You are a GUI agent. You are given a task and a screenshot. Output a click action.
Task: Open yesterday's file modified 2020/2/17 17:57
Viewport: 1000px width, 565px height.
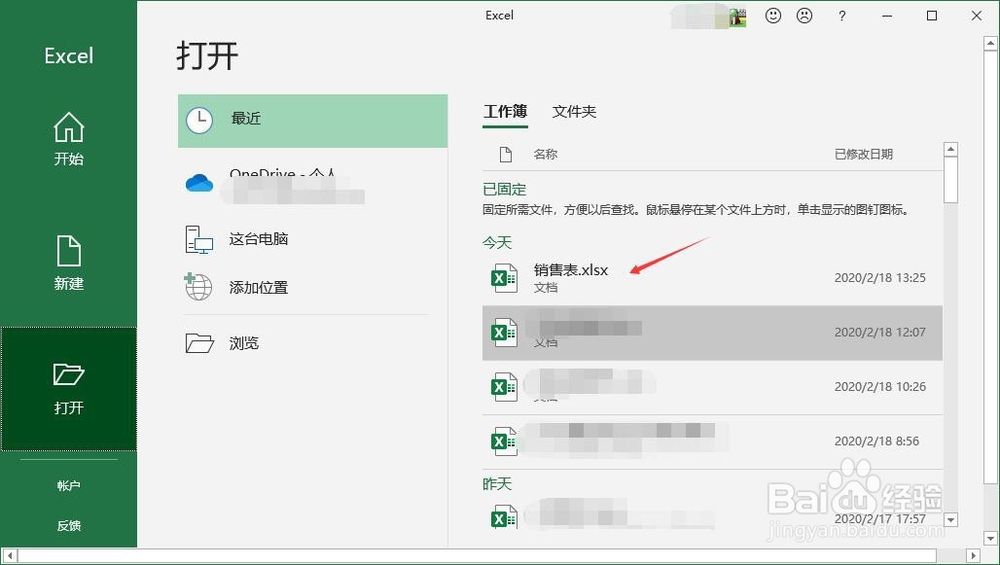pyautogui.click(x=712, y=517)
